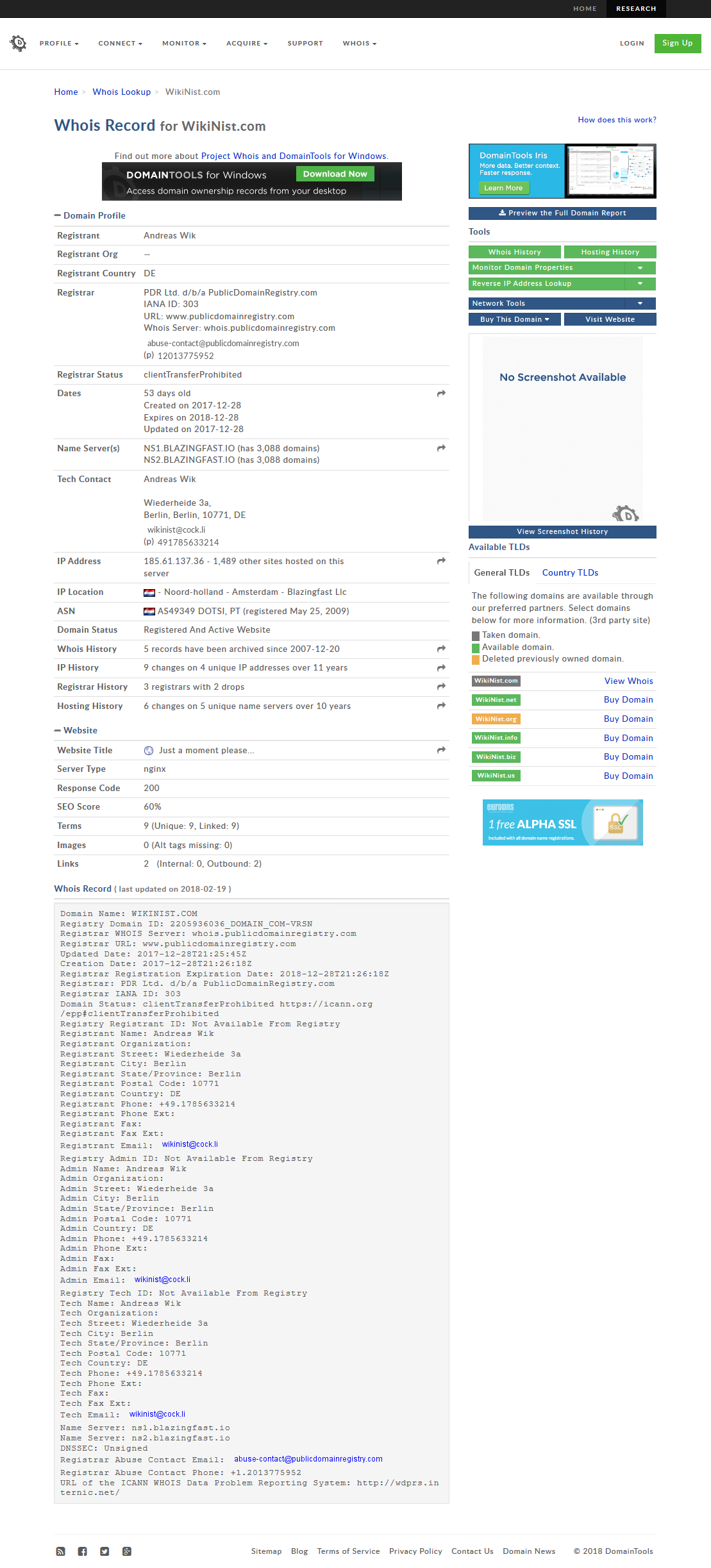
Task: Open the Profile dropdown menu
Action: click(59, 44)
